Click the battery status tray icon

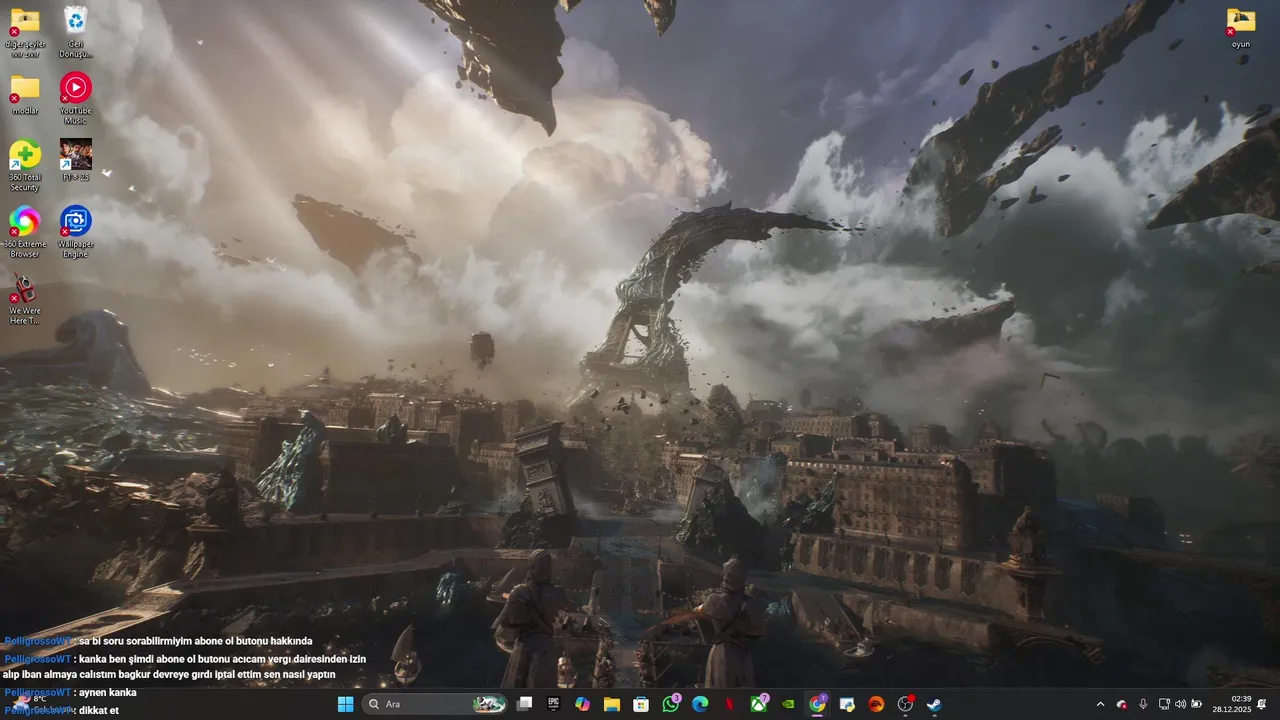pos(1196,704)
